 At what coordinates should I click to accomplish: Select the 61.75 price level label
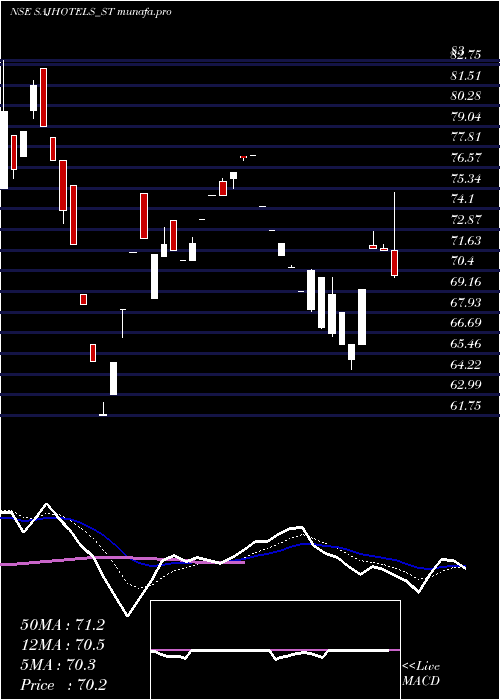pyautogui.click(x=466, y=406)
